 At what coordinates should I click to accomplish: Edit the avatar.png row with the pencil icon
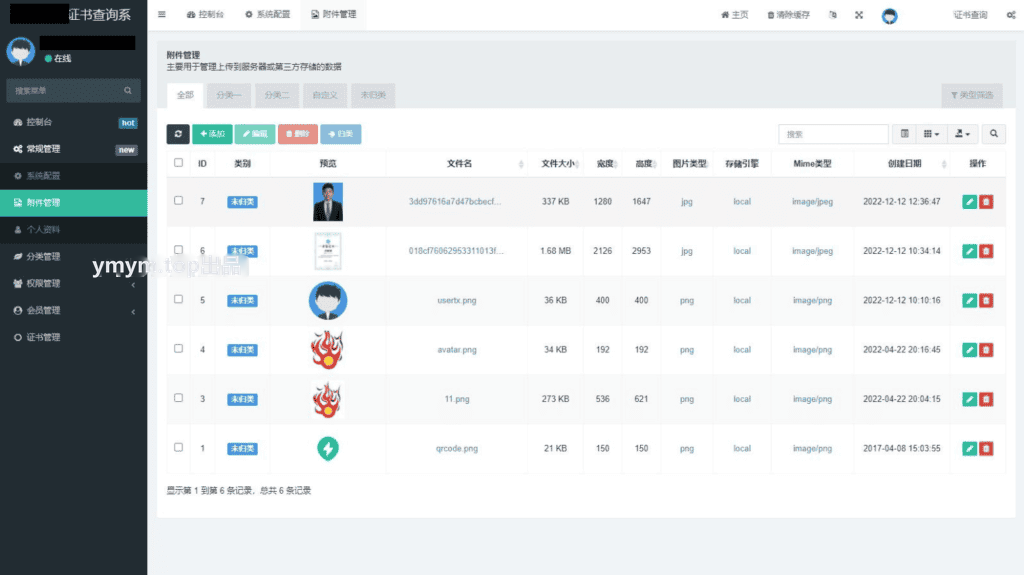click(x=969, y=350)
